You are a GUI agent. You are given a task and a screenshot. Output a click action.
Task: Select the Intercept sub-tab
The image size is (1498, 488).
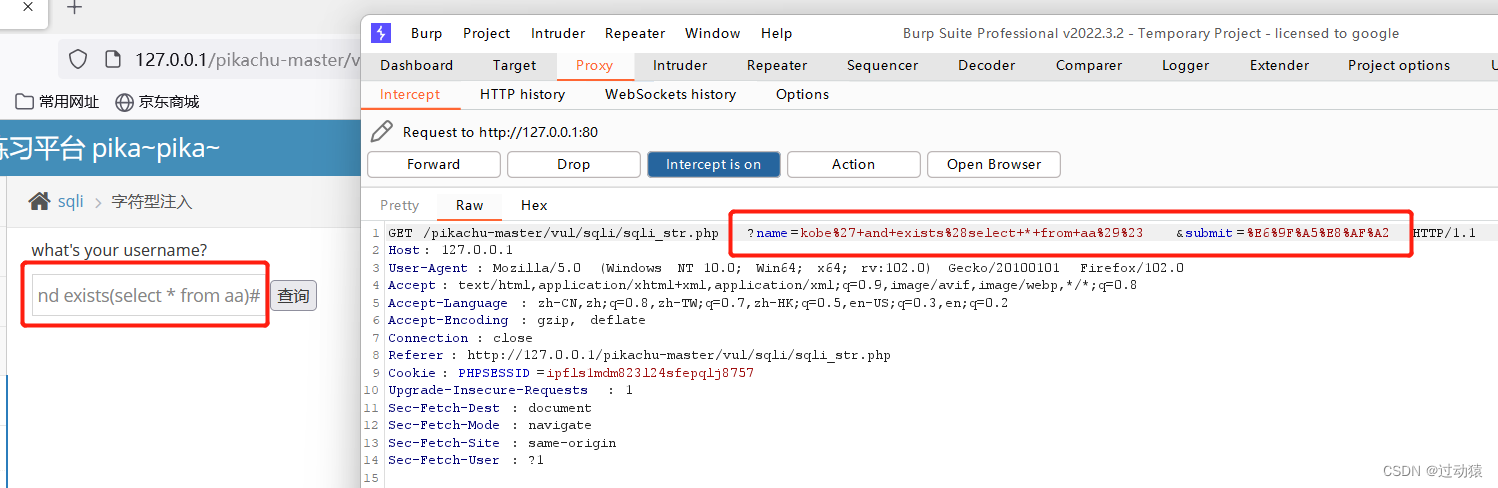coord(410,94)
